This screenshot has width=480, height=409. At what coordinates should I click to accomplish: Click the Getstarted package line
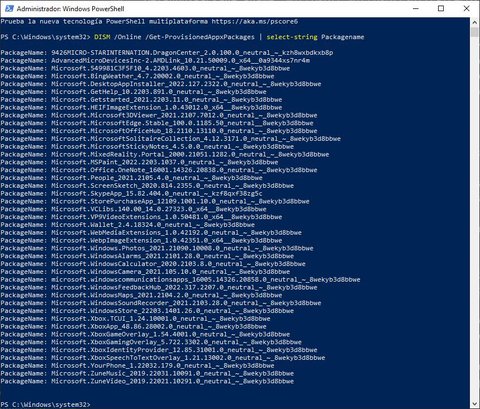(x=141, y=100)
